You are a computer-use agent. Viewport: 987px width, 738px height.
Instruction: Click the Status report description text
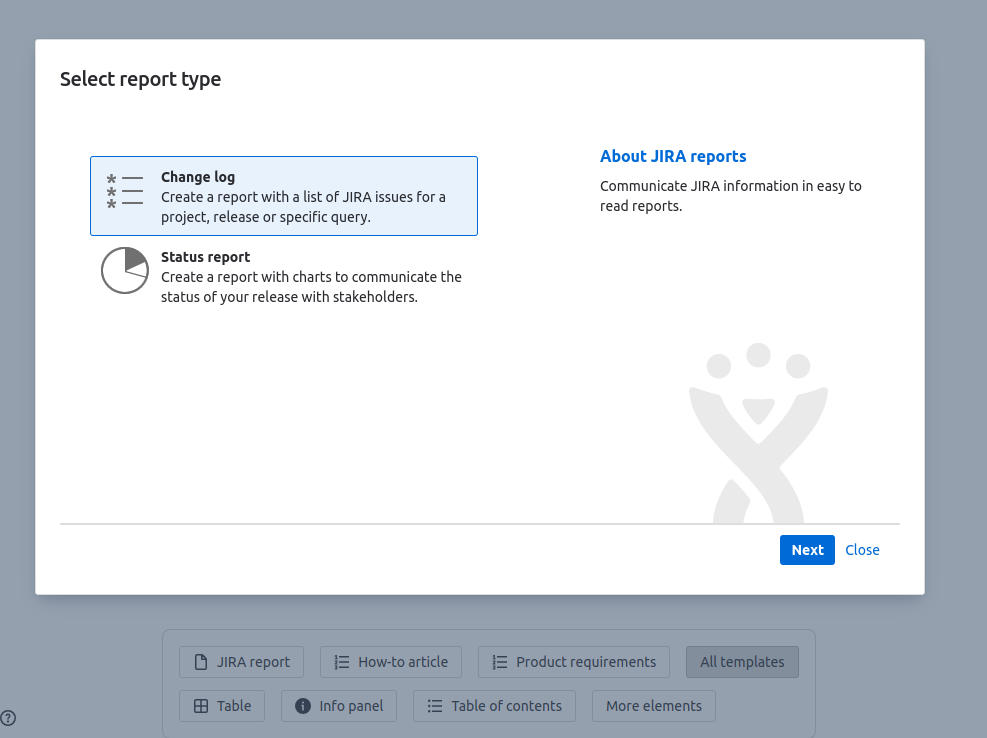pyautogui.click(x=311, y=287)
